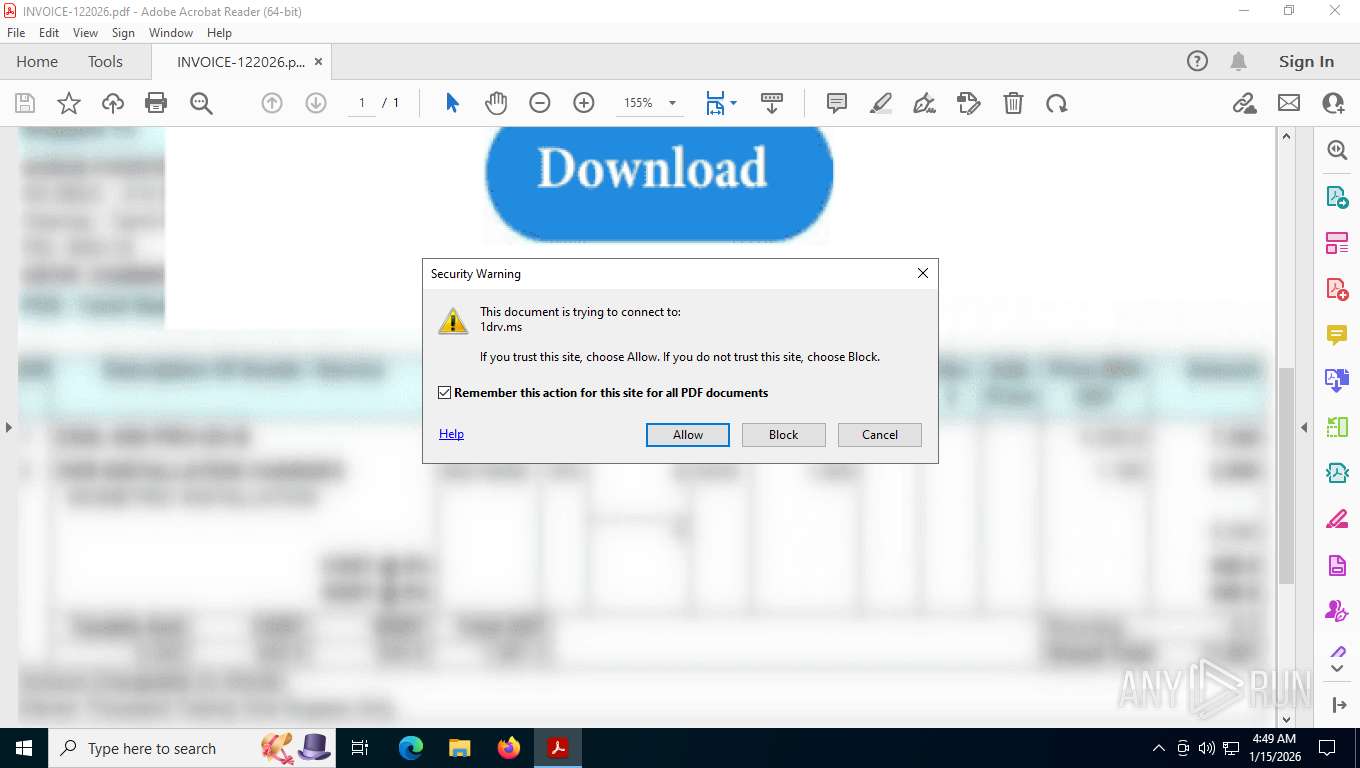
Task: Upload file to cloud icon
Action: [113, 103]
